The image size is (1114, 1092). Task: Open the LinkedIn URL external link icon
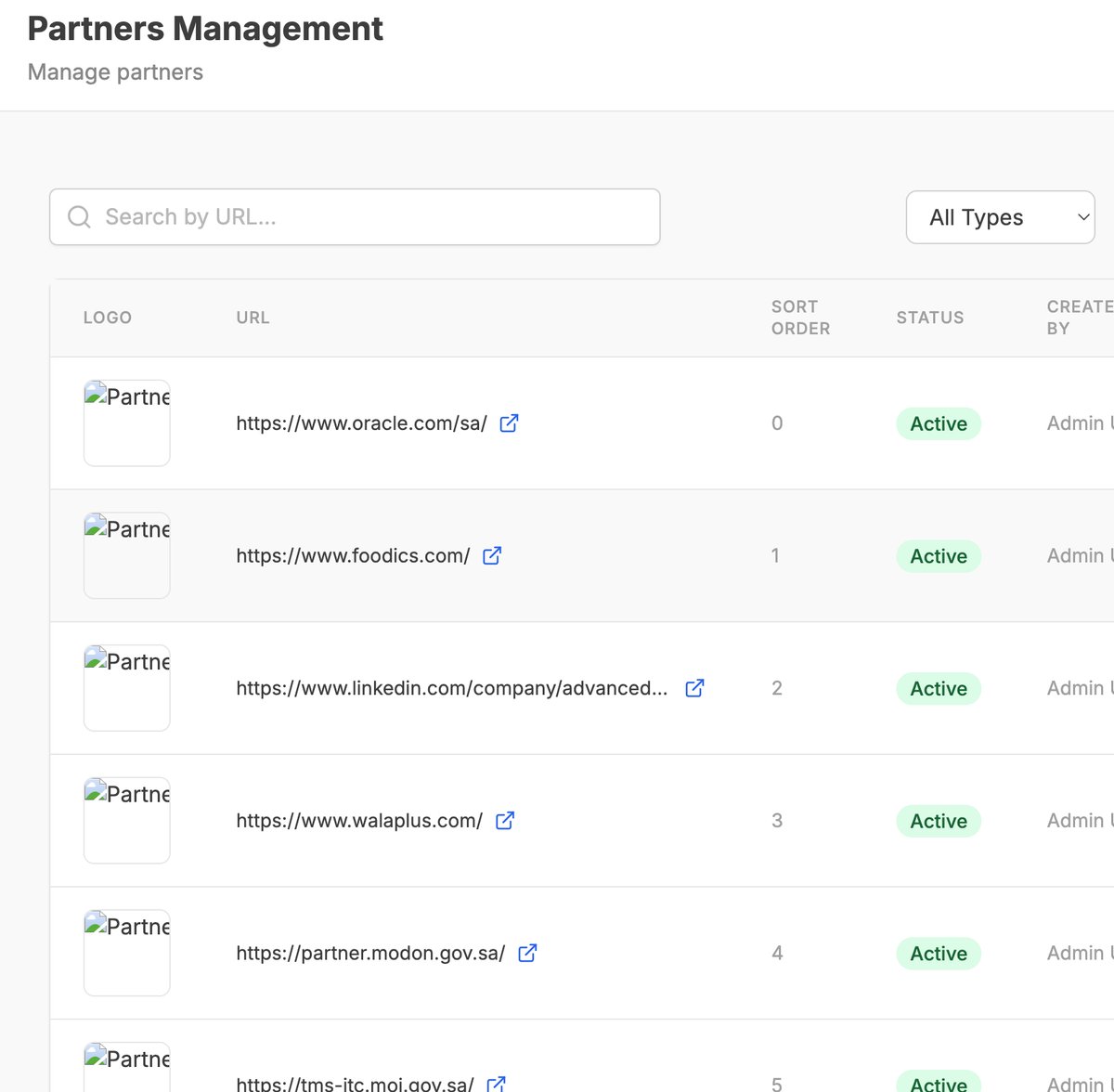694,688
